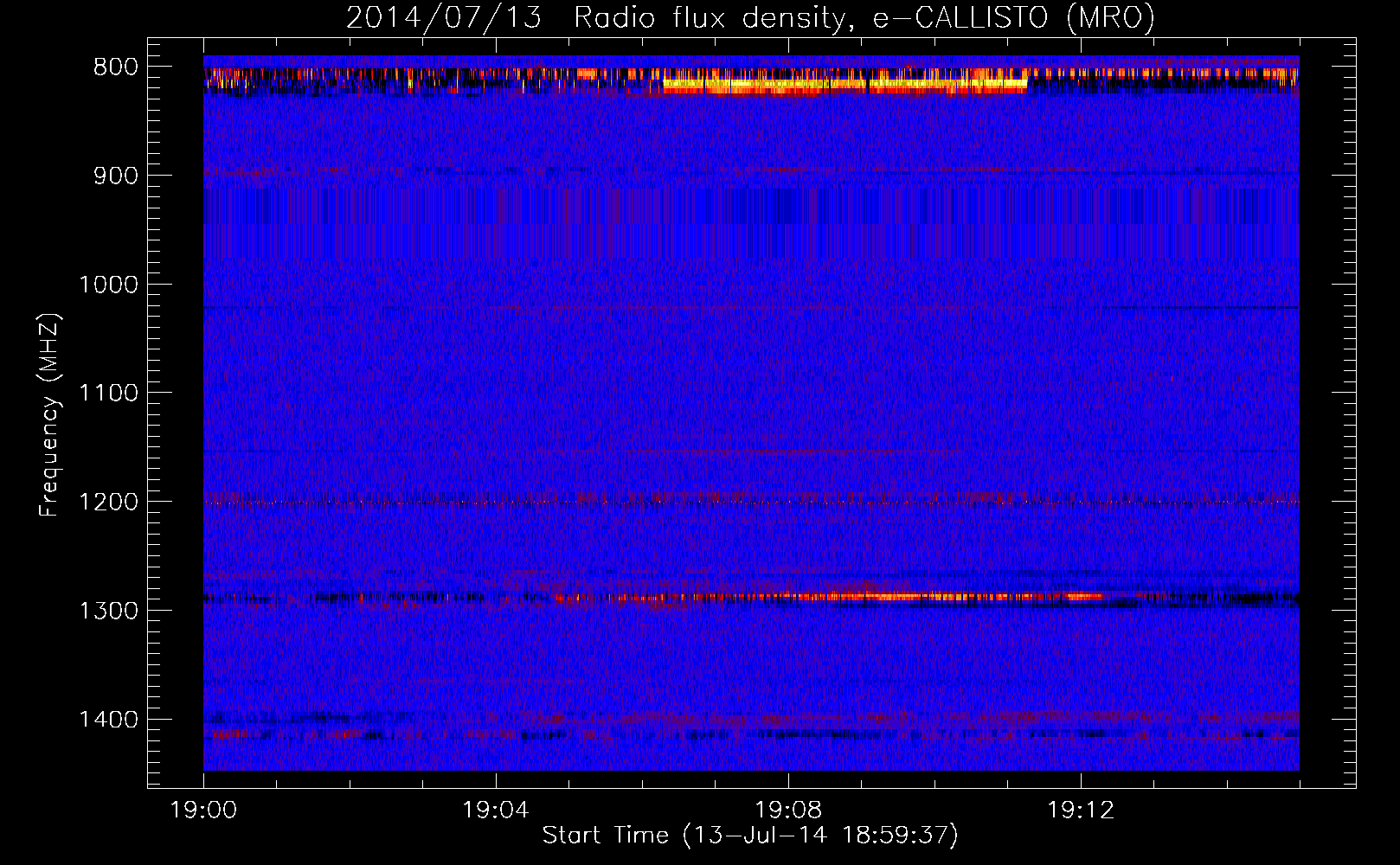This screenshot has width=1400, height=865.
Task: Click the 'Frequency (MHZ)' axis label
Action: click(49, 415)
